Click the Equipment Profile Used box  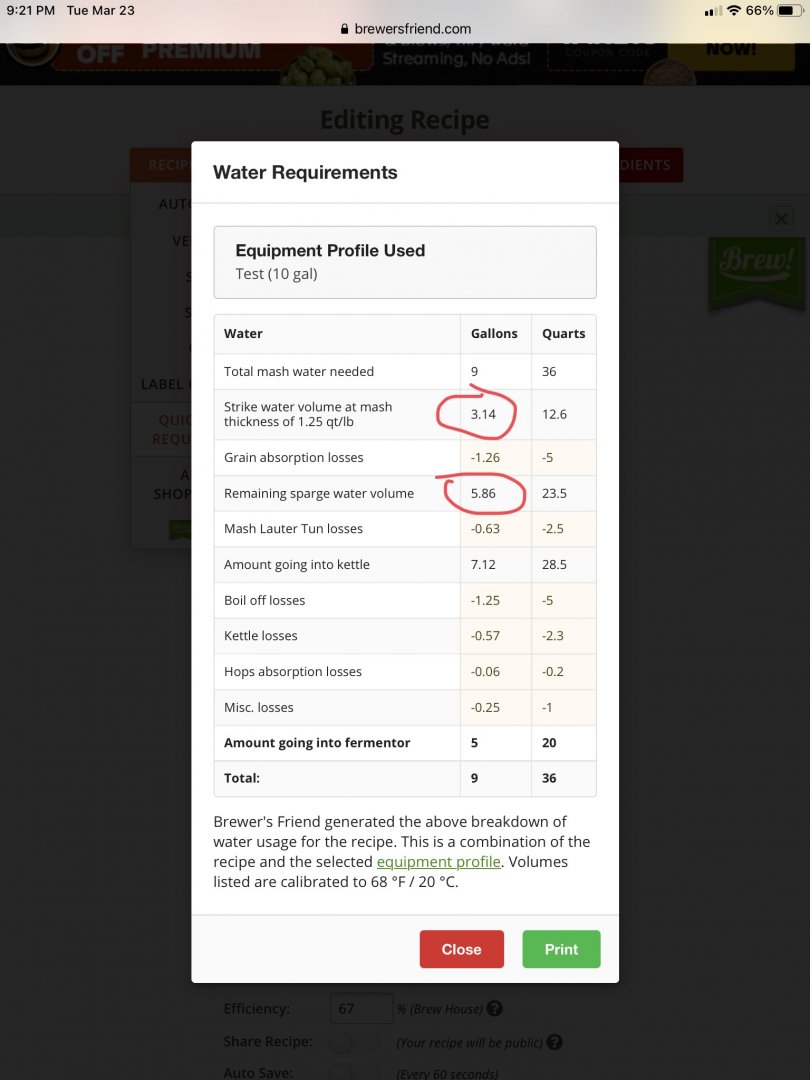tap(405, 262)
